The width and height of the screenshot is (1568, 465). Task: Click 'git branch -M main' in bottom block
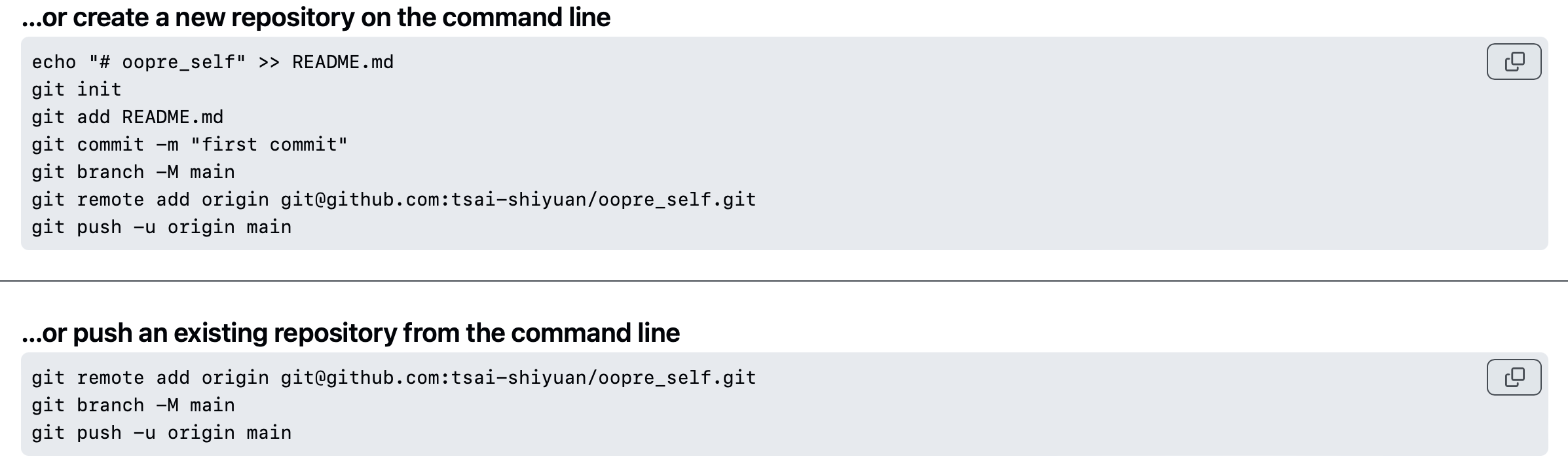[x=133, y=405]
